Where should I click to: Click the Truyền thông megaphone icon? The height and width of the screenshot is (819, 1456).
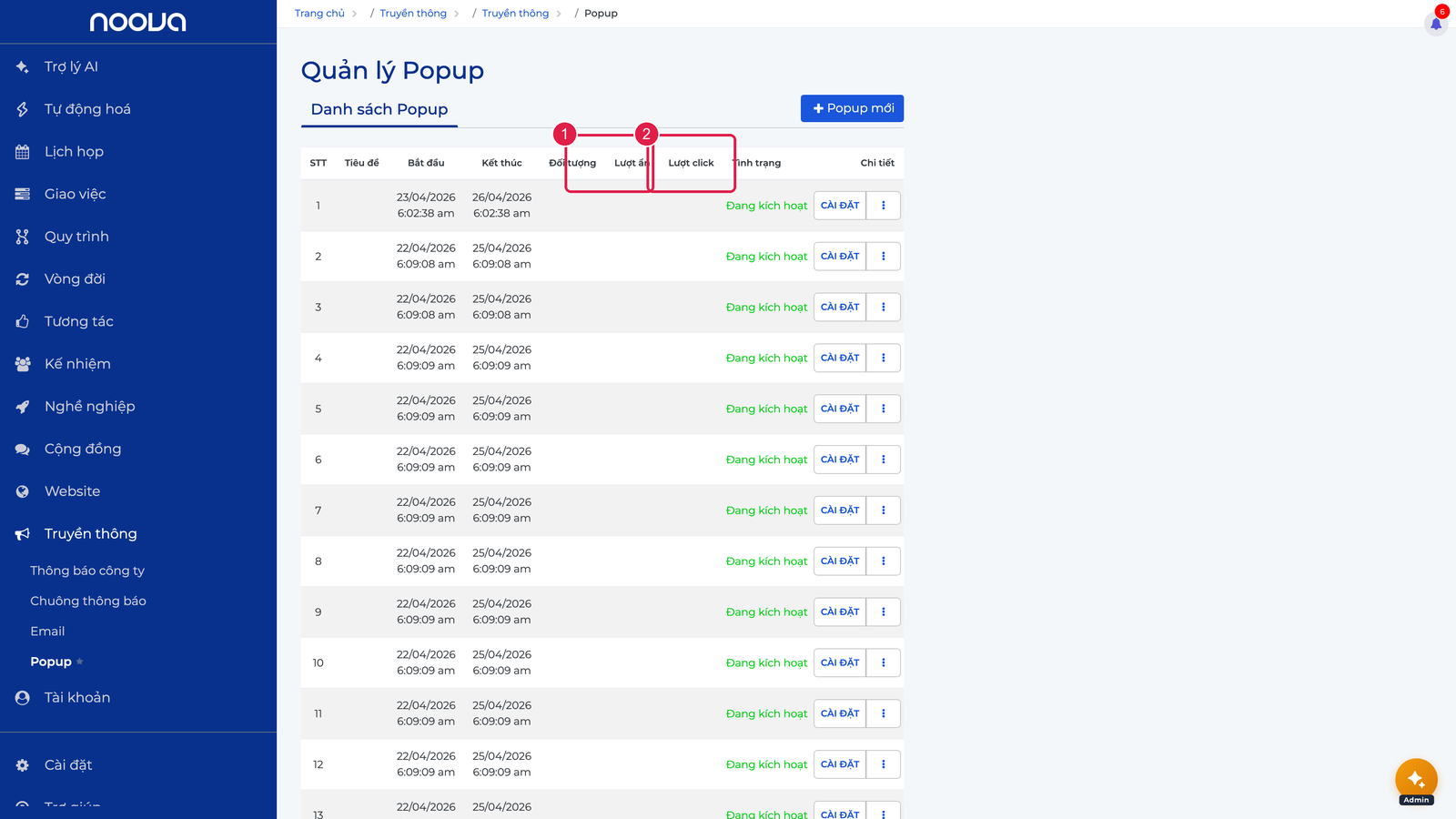[x=23, y=534]
